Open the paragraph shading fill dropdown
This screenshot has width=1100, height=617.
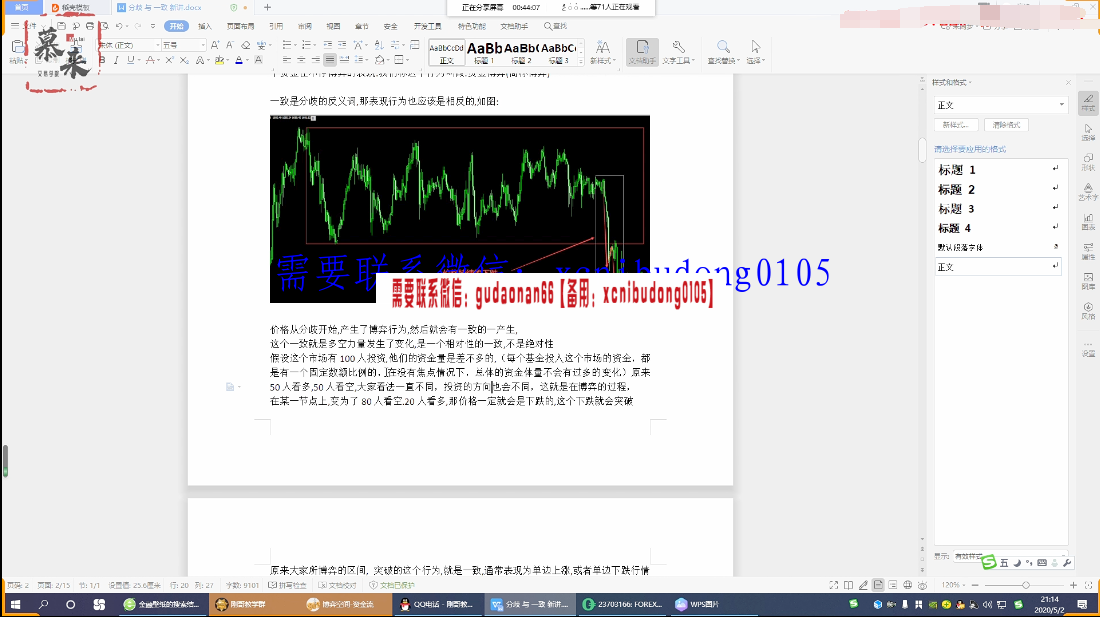pos(386,60)
